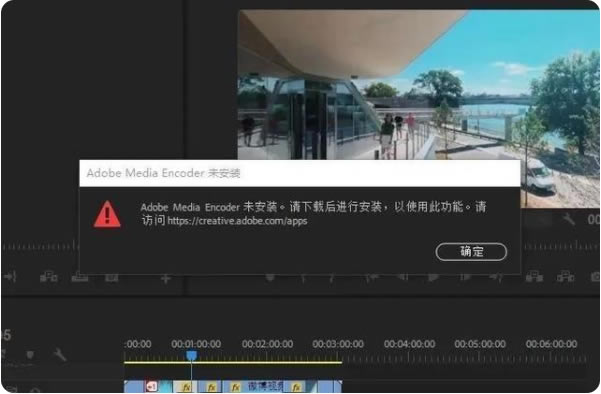The image size is (601, 394).
Task: Click Source Monitor Go to Out icon
Action: coord(10,277)
